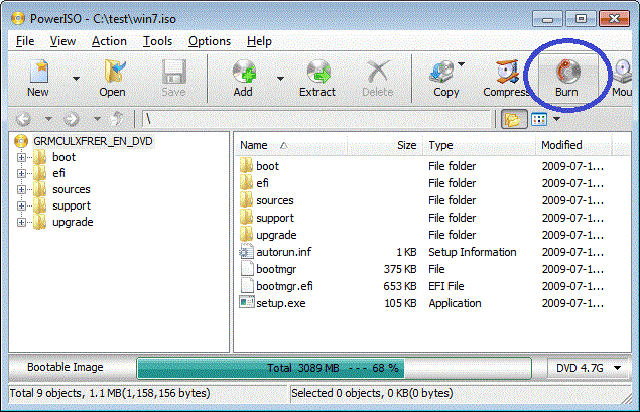The height and width of the screenshot is (412, 640).
Task: Select the boot folder in file list
Action: (267, 166)
